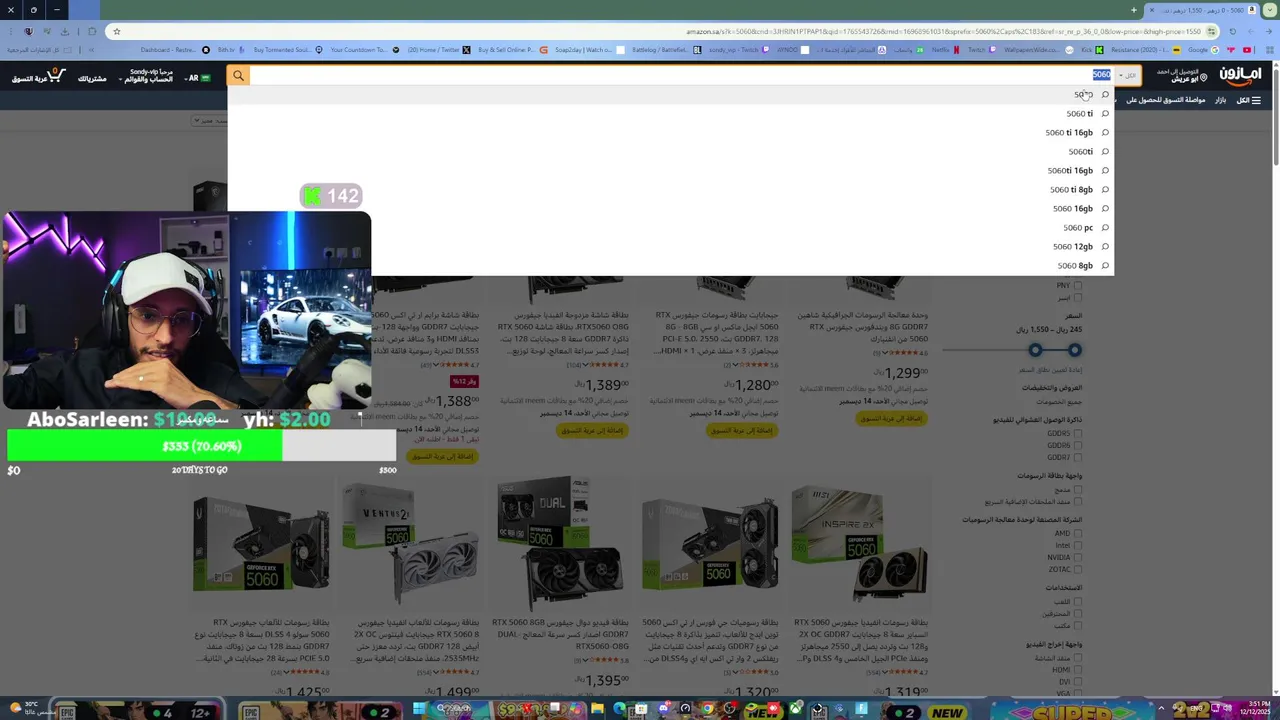Image resolution: width=1280 pixels, height=720 pixels.
Task: Open File Explorer from the taskbar
Action: pyautogui.click(x=597, y=709)
